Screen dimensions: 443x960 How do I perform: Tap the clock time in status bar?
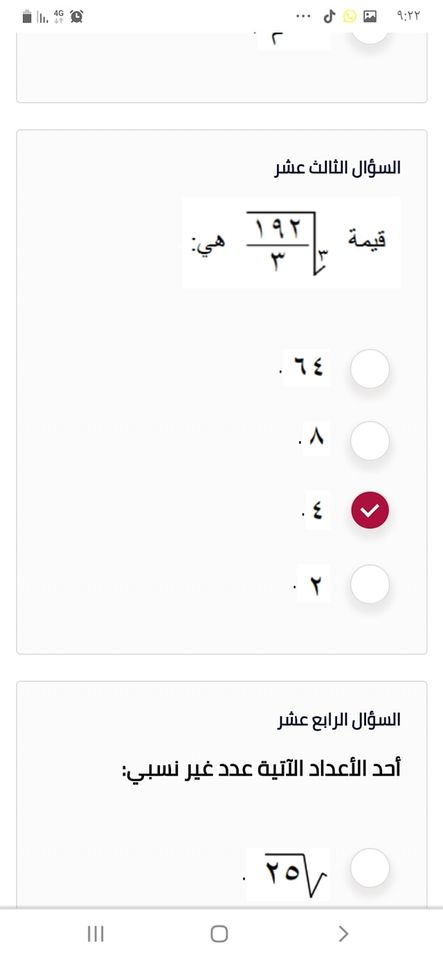tap(409, 17)
